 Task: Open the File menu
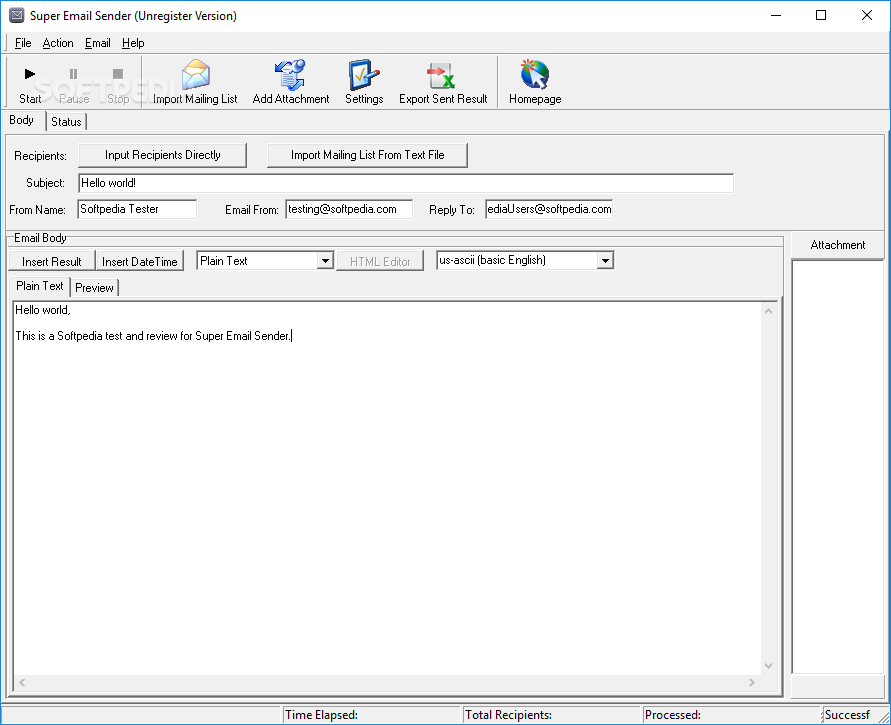[23, 43]
